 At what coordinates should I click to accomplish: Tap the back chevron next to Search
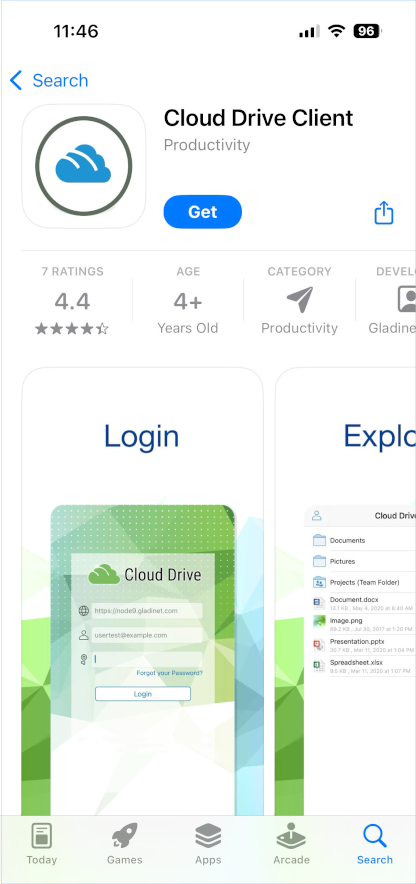(16, 81)
